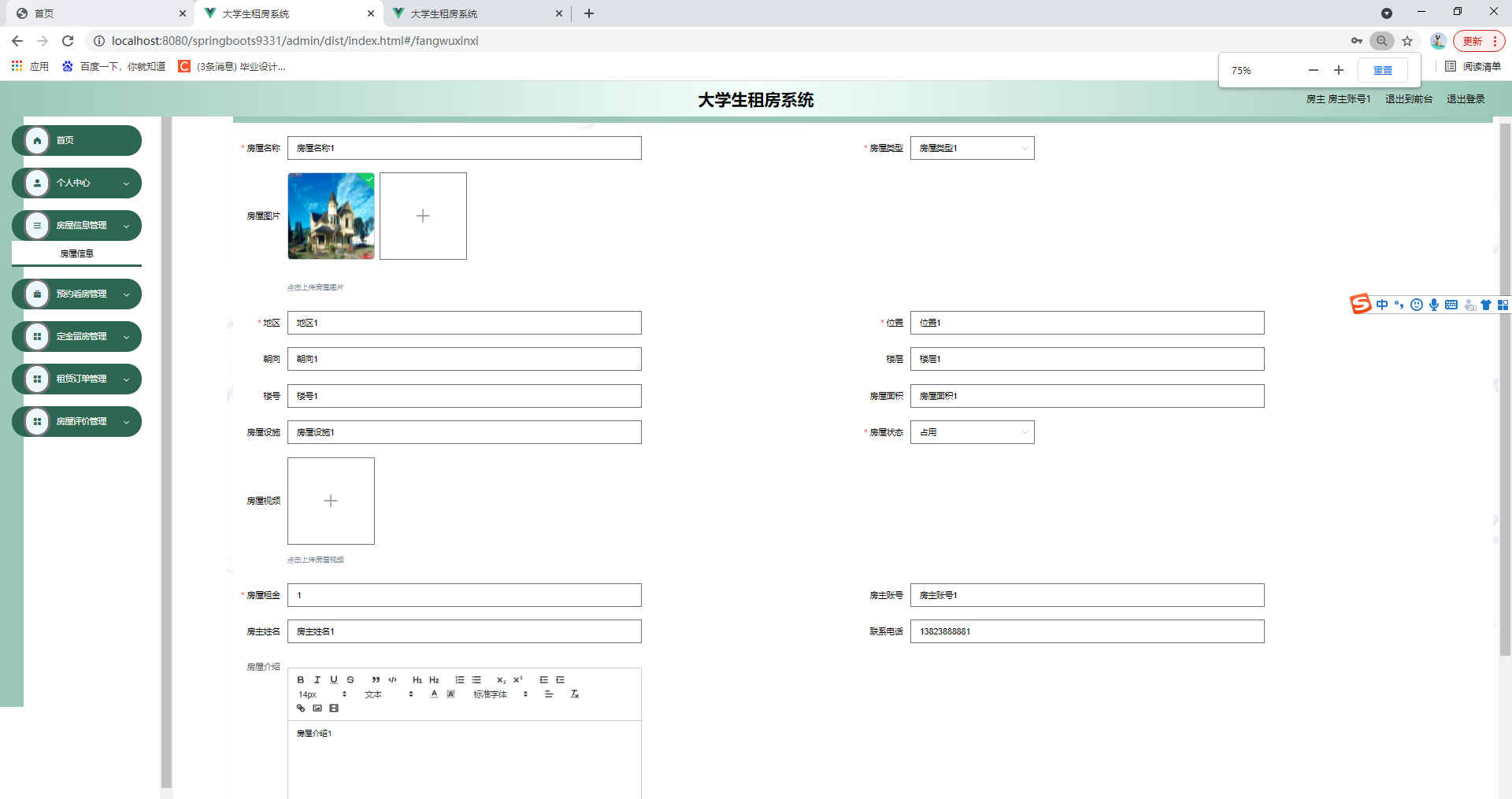Toggle Chinese/English mode on the Sogou bar
Image resolution: width=1512 pixels, height=799 pixels.
[x=1383, y=305]
